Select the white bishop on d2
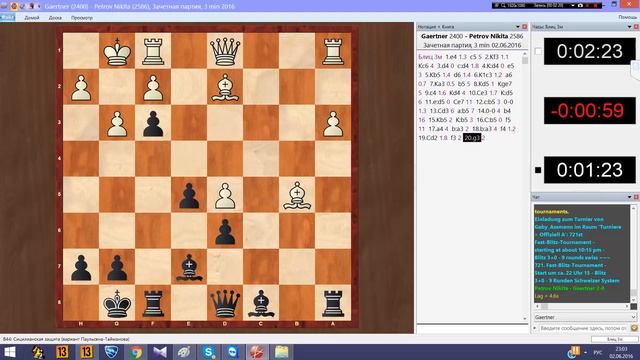The image size is (640, 360). pyautogui.click(x=225, y=87)
